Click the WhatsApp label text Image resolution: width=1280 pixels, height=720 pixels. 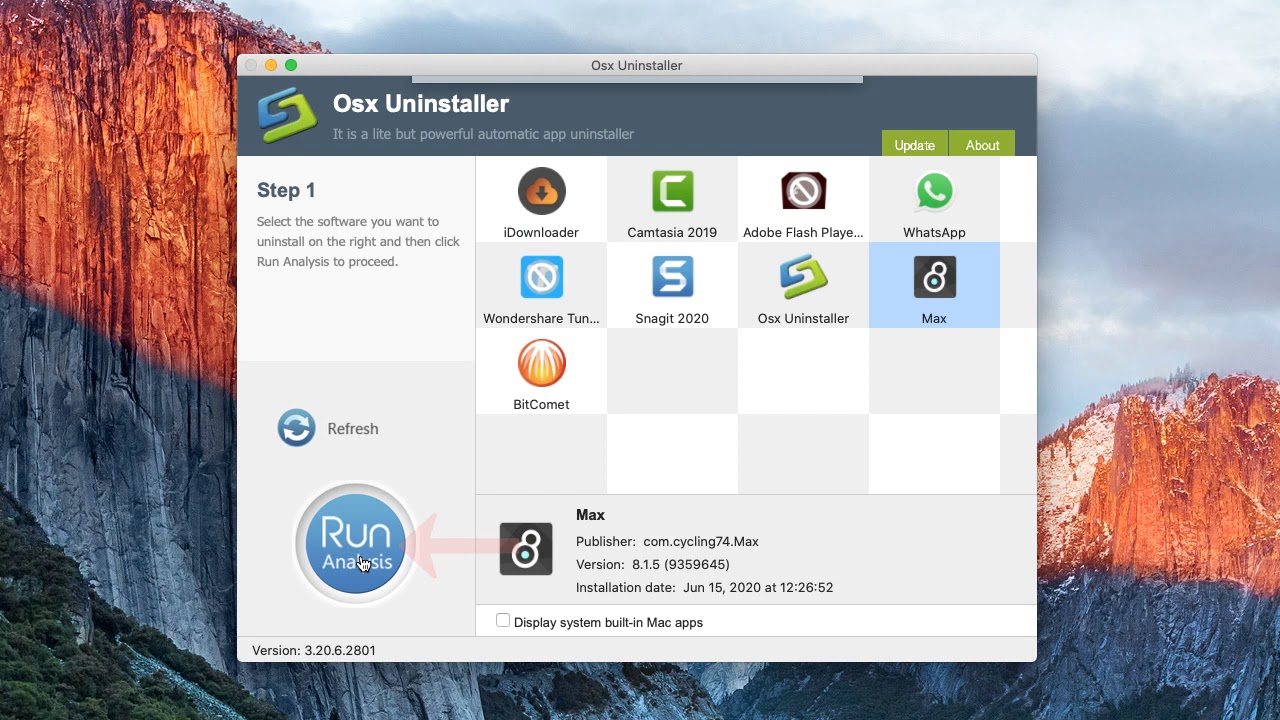[934, 232]
